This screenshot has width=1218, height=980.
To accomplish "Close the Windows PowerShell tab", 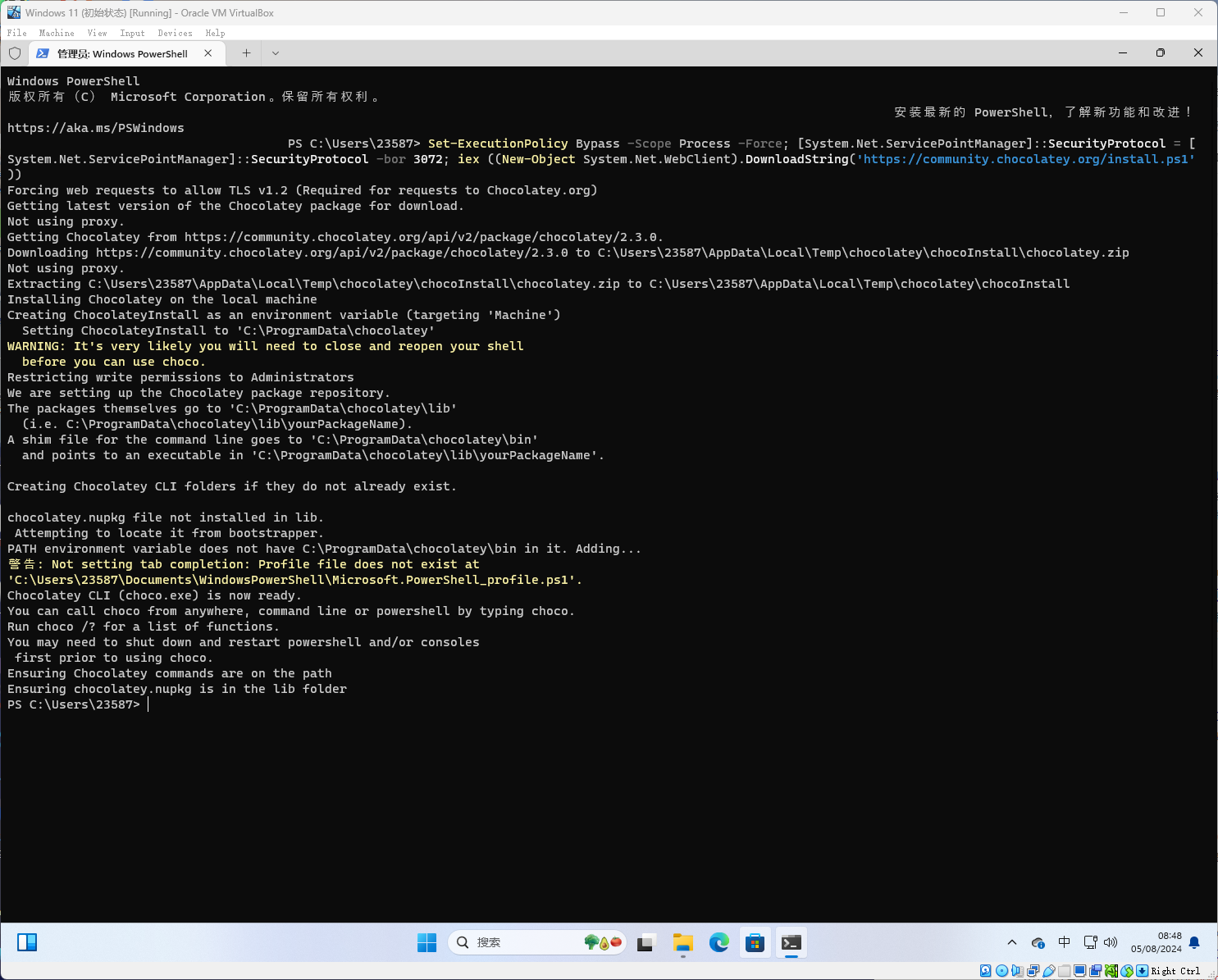I will 208,53.
